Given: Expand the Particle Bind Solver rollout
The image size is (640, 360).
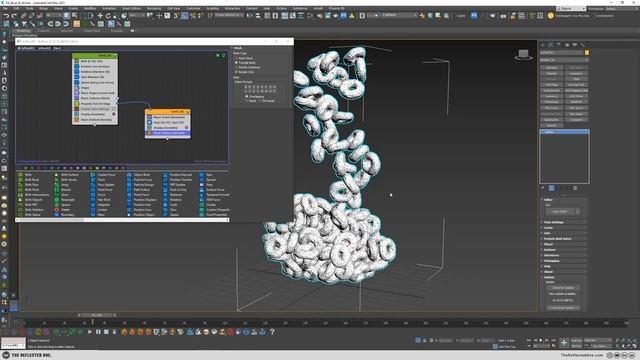Looking at the screenshot, I should [x=564, y=239].
